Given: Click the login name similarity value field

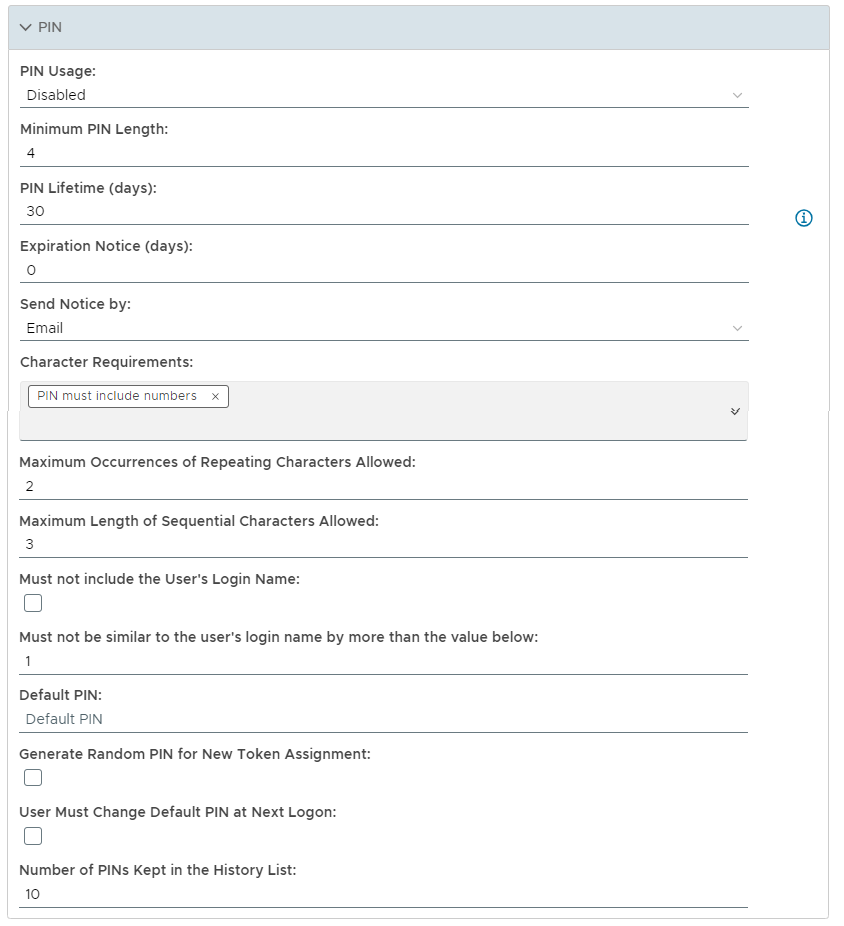Looking at the screenshot, I should point(383,661).
